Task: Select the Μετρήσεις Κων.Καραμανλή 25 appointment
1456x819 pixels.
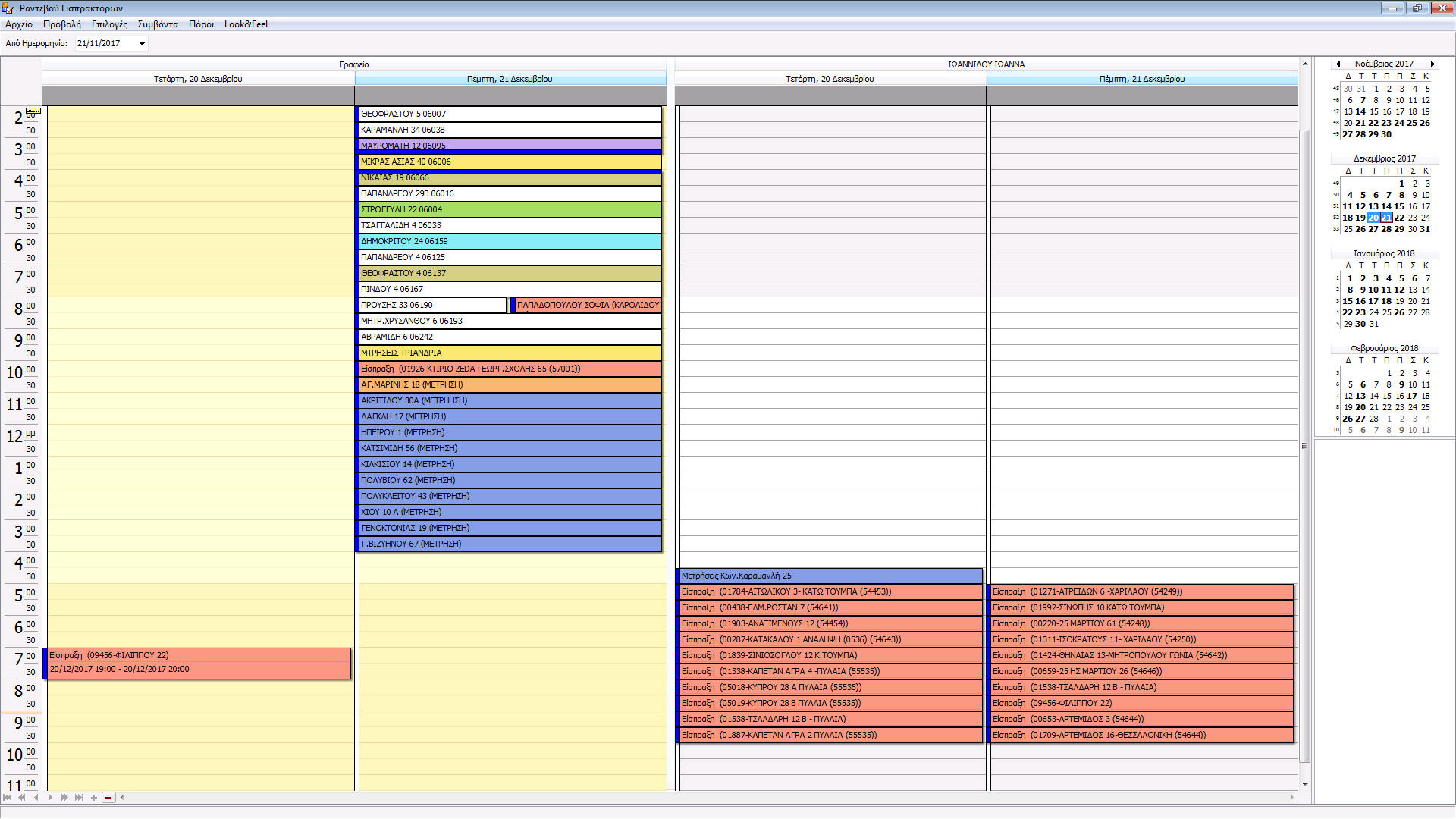Action: 830,576
